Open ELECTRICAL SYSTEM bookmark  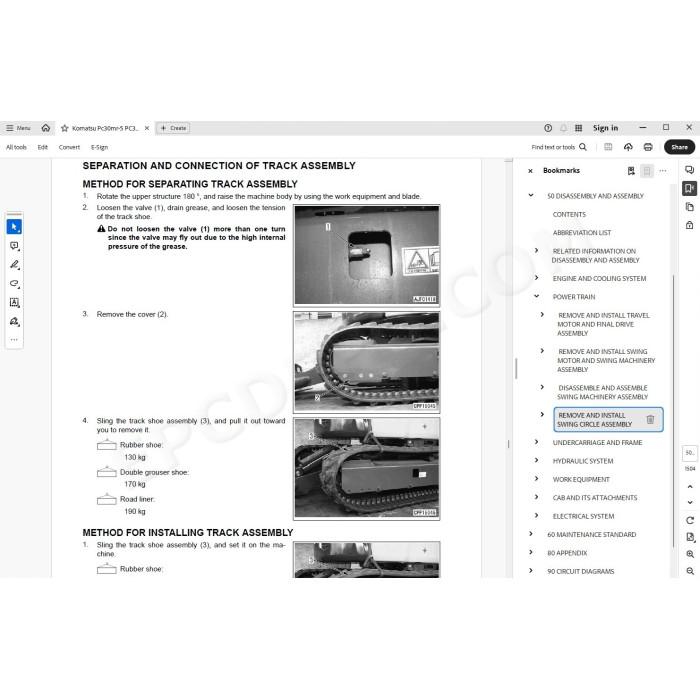click(583, 516)
